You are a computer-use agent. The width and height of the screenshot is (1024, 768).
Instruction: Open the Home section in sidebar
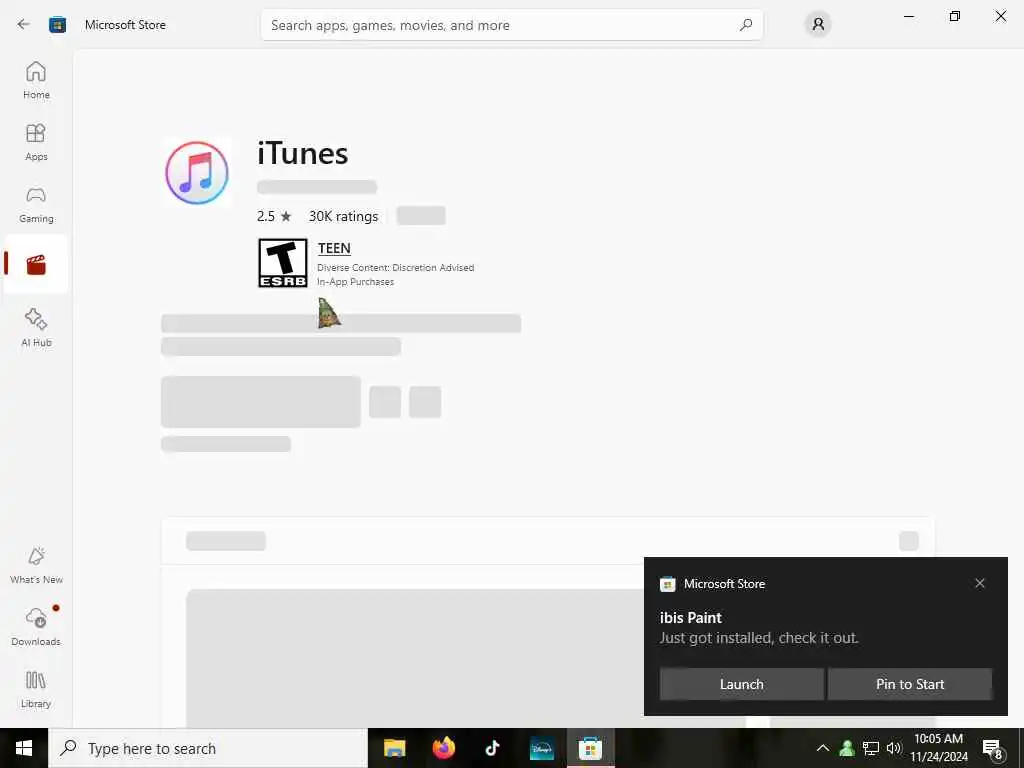[36, 80]
